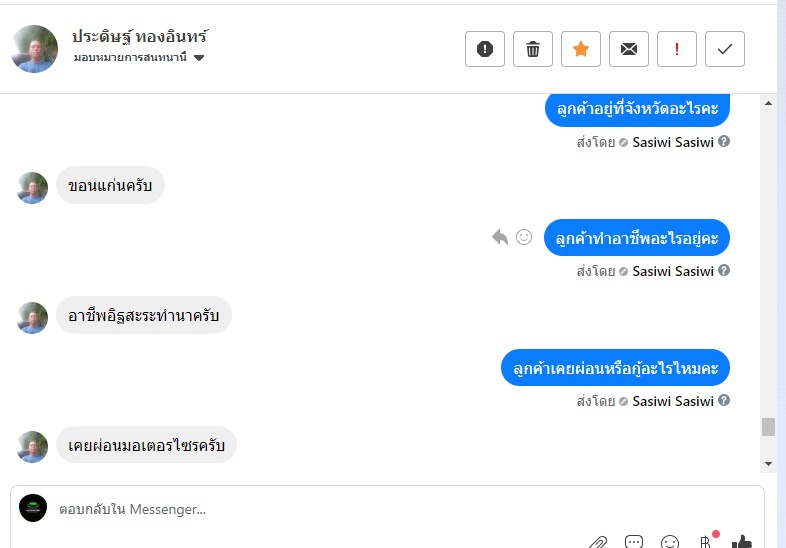Attach a file with the paperclip icon
Viewport: 786px width, 548px height.
[597, 542]
